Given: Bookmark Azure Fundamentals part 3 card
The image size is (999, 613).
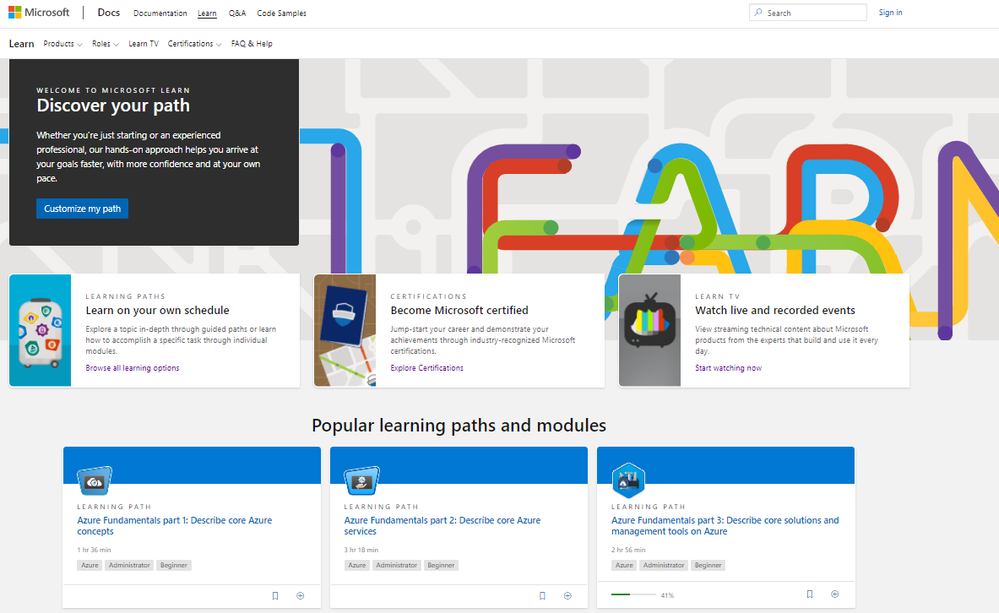Looking at the screenshot, I should (809, 594).
